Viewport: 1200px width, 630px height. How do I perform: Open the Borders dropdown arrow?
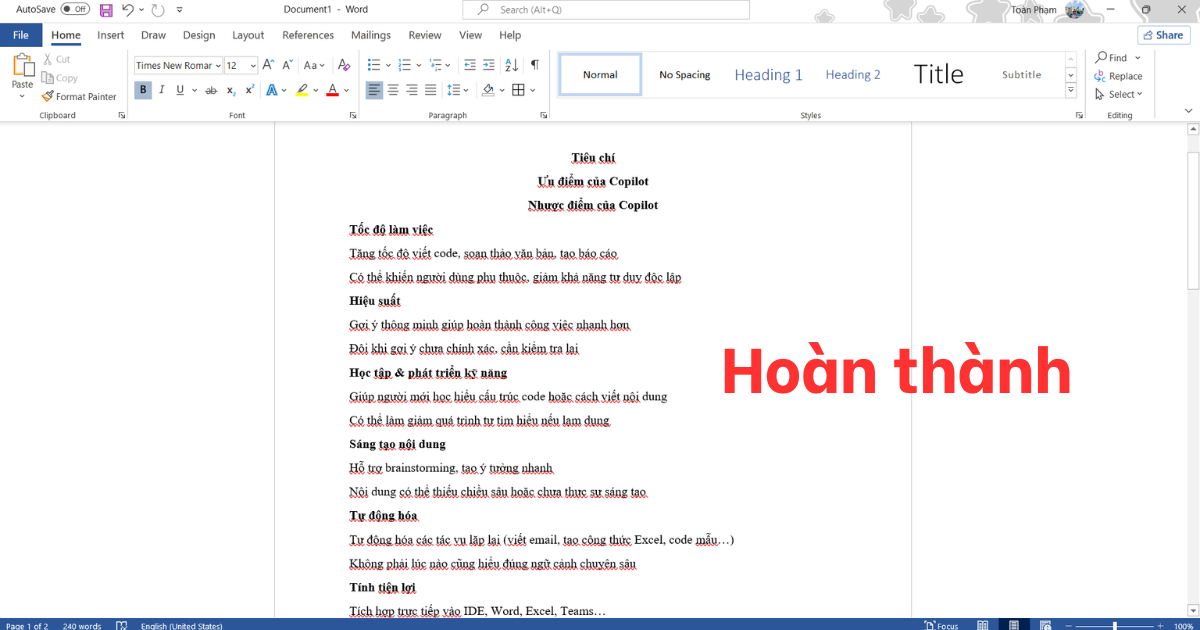click(x=533, y=90)
